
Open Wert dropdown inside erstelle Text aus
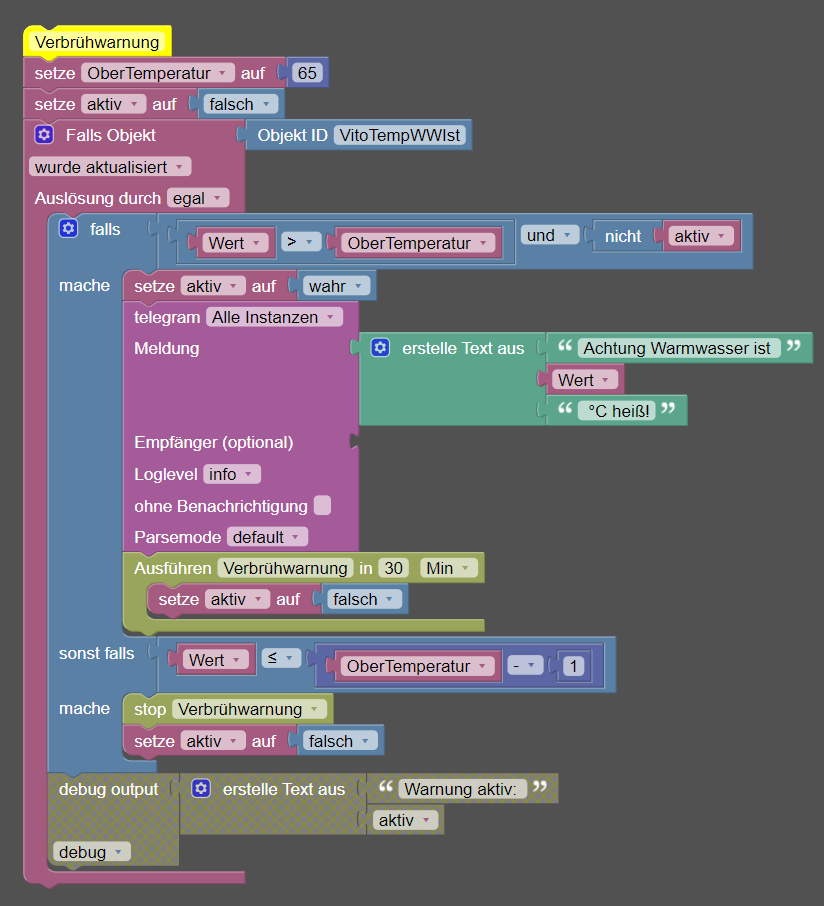585,380
